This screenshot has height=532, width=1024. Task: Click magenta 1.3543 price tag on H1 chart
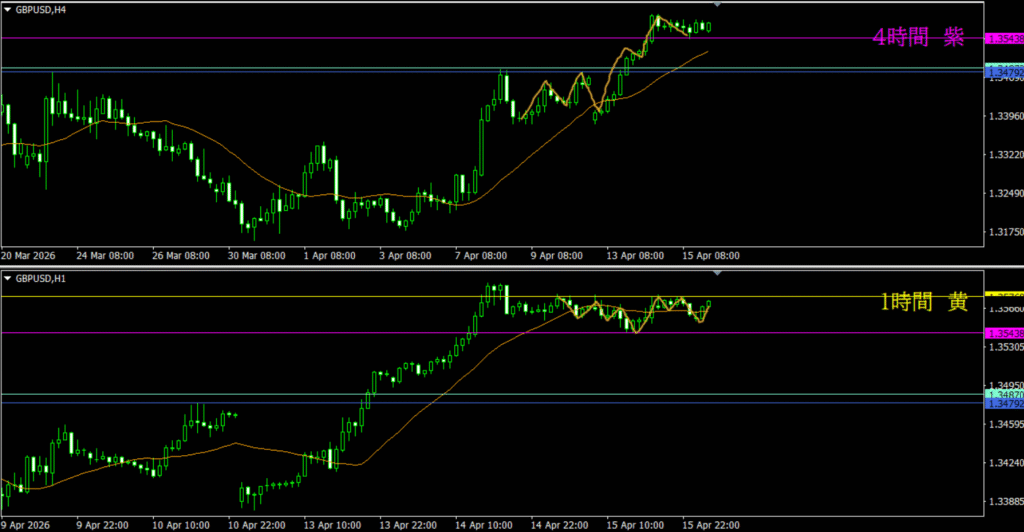point(1003,332)
